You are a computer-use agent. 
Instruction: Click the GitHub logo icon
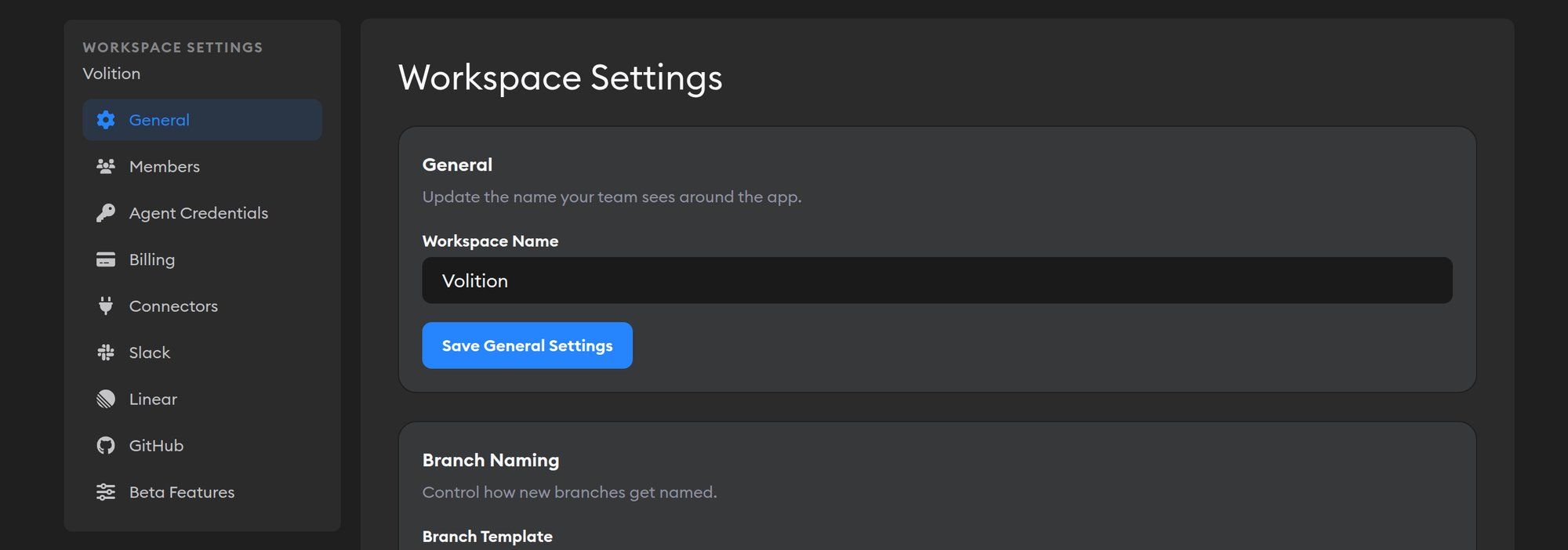[x=106, y=446]
